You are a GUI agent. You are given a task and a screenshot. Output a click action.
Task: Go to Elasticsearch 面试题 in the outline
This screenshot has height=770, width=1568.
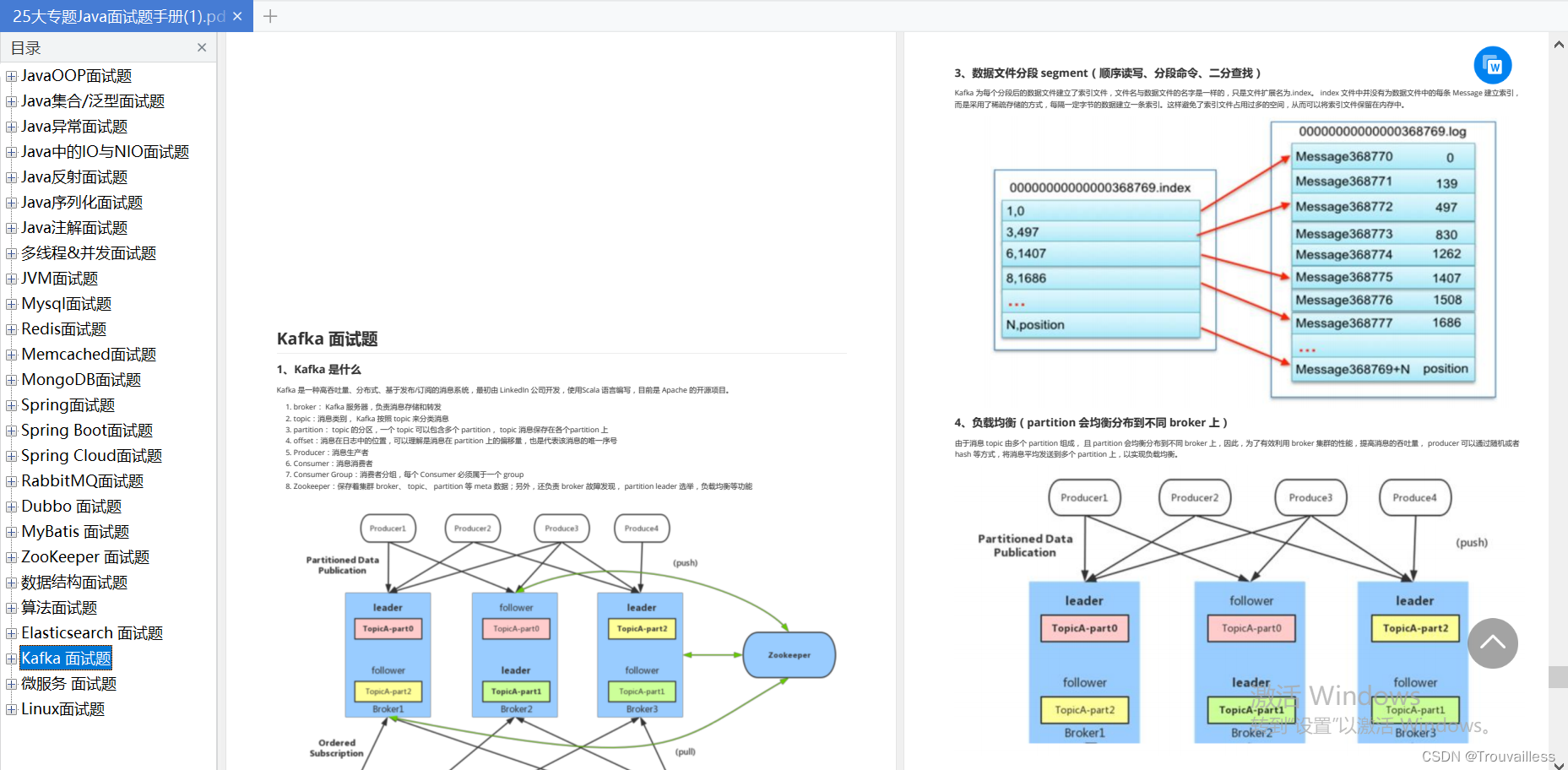92,633
